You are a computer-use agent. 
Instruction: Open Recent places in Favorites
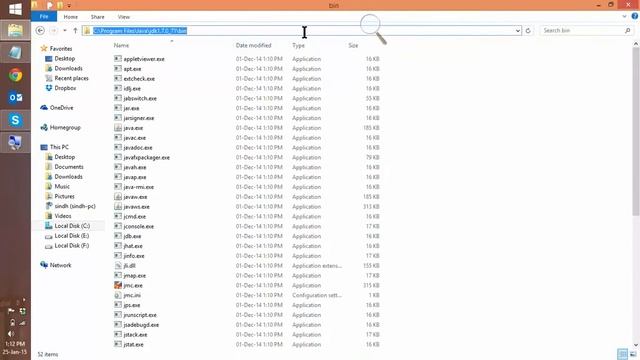click(71, 78)
